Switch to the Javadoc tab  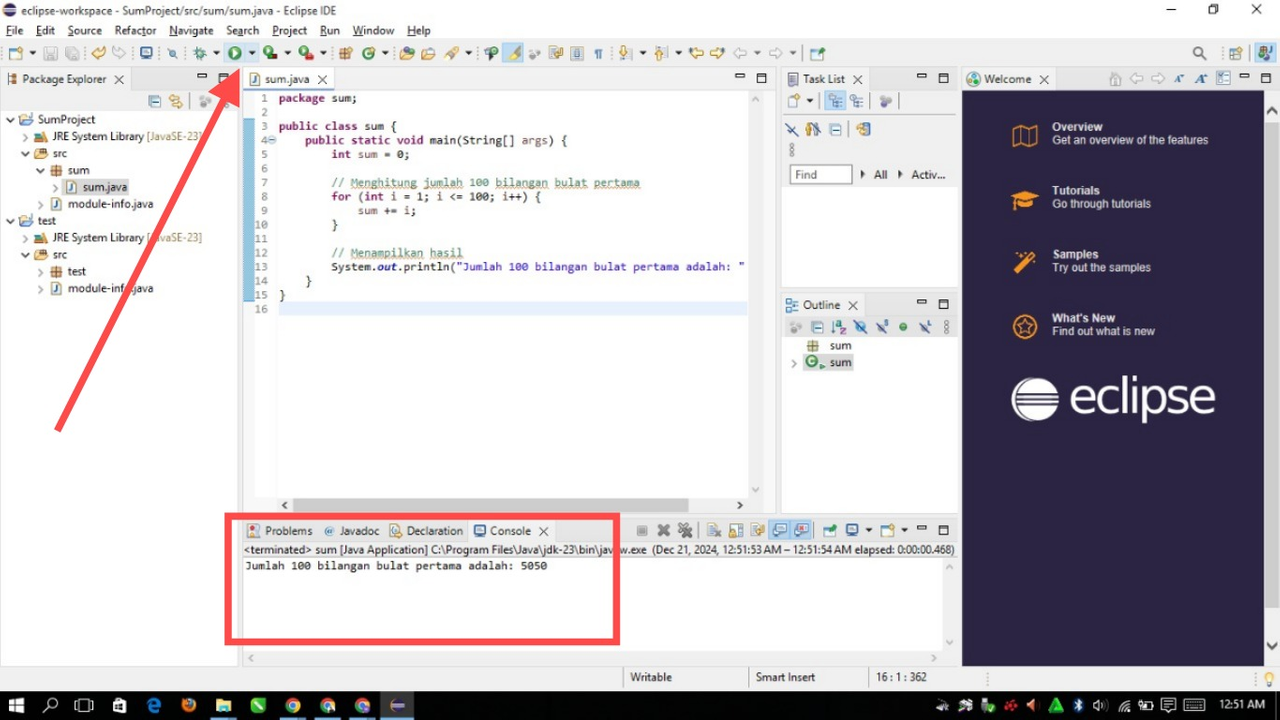[x=351, y=531]
